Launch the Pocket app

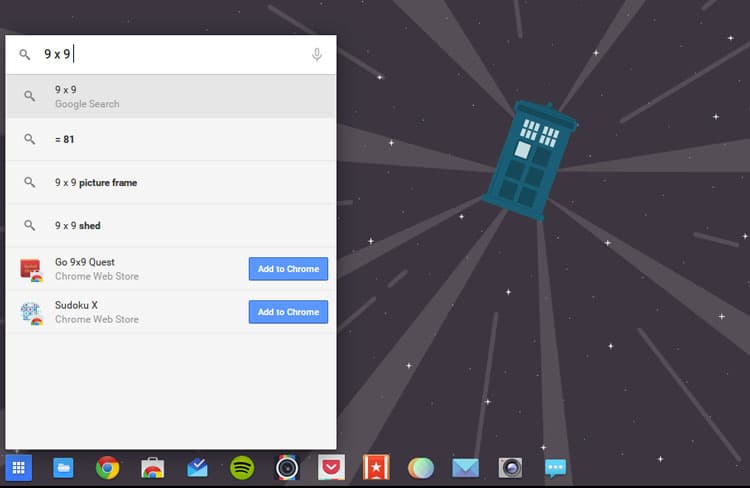[x=331, y=467]
